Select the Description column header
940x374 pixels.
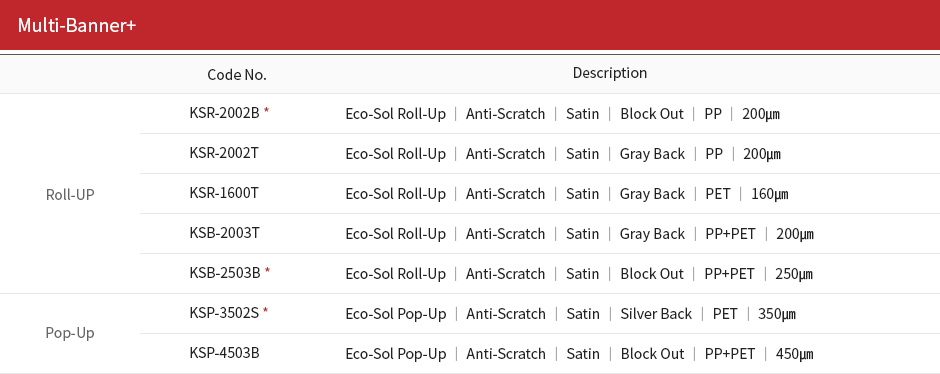click(x=610, y=73)
